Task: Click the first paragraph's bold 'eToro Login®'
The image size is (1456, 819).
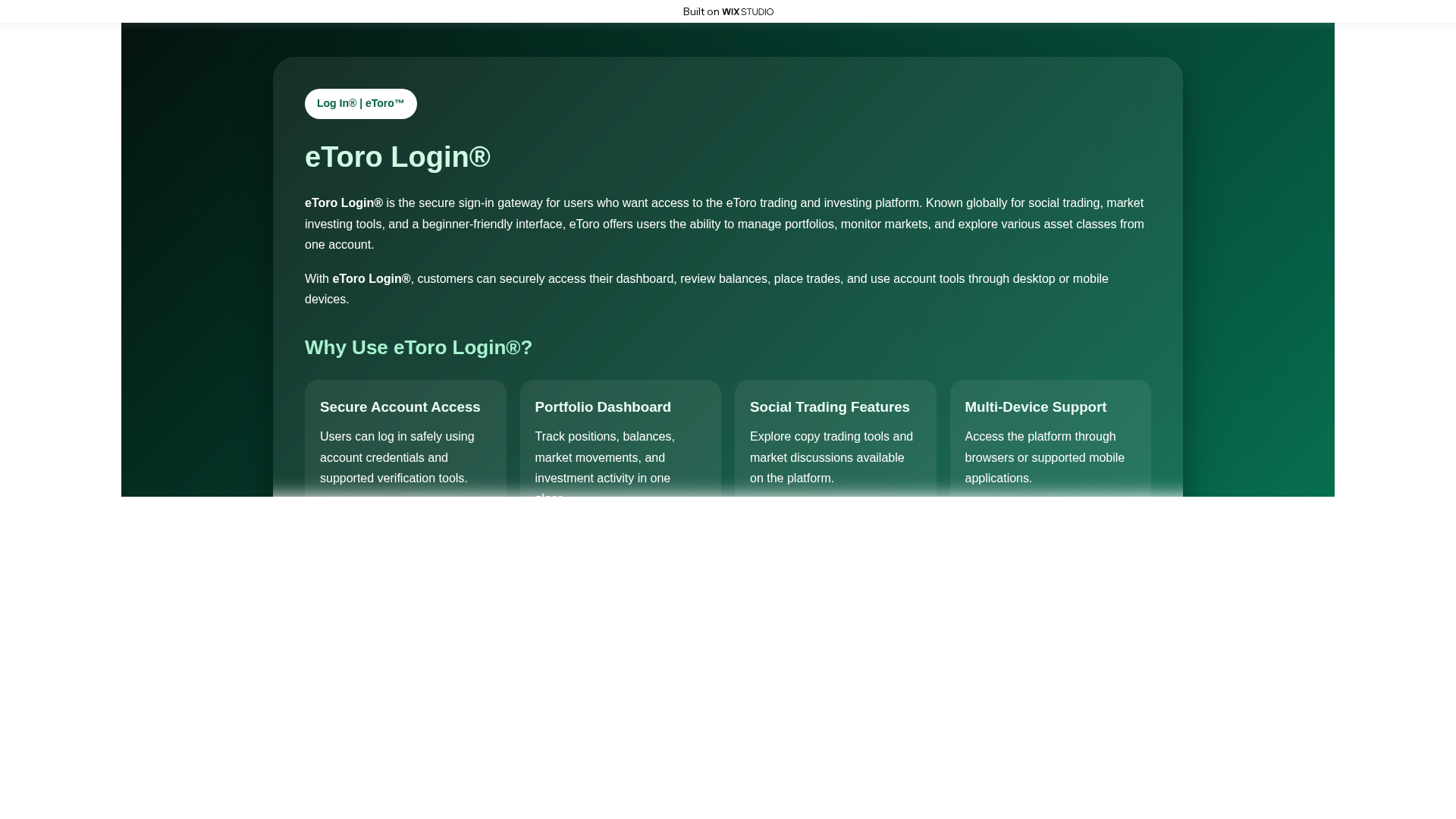Action: pyautogui.click(x=344, y=203)
